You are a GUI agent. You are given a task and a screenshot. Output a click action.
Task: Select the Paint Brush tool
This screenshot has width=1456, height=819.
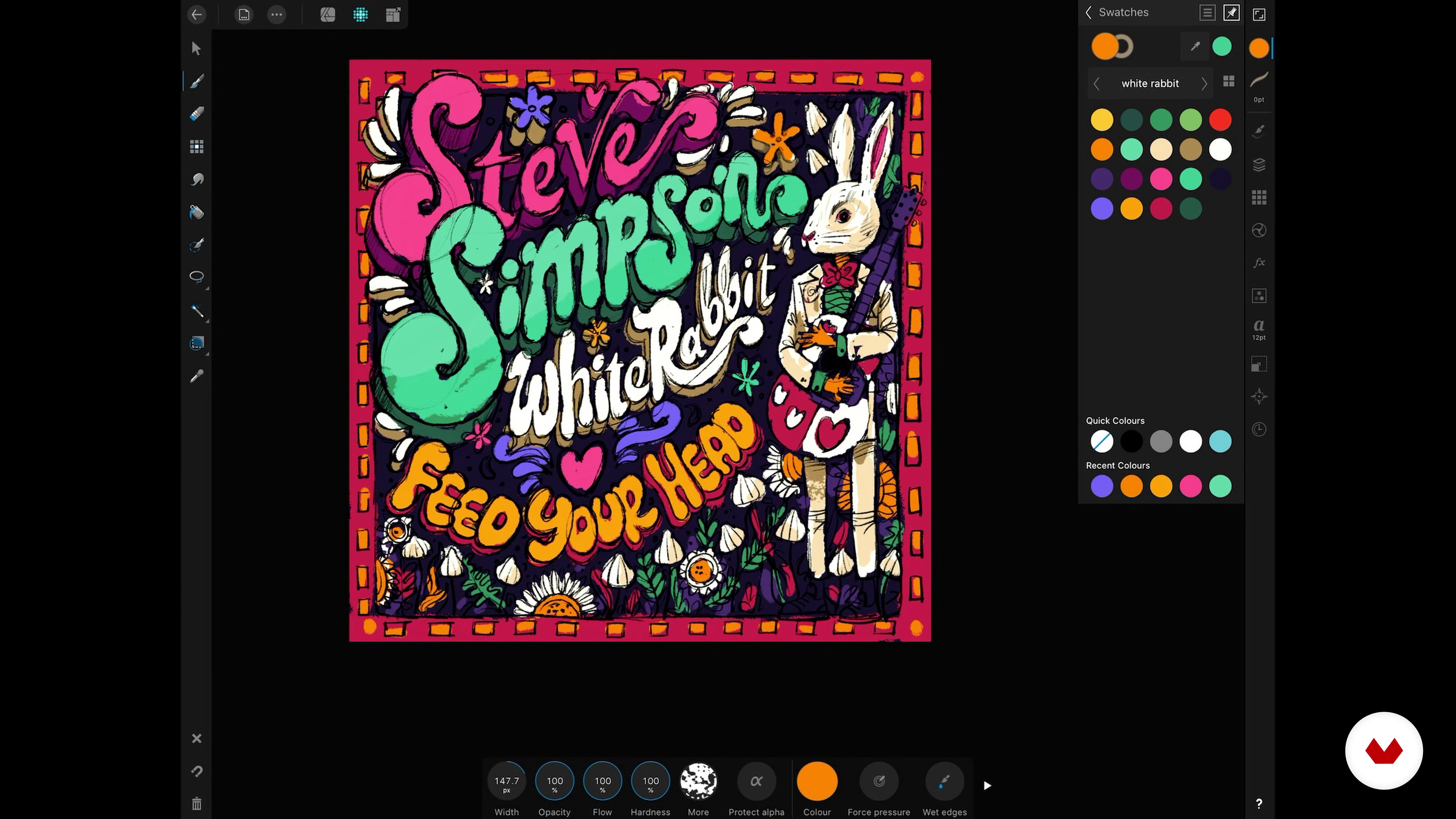(x=196, y=82)
